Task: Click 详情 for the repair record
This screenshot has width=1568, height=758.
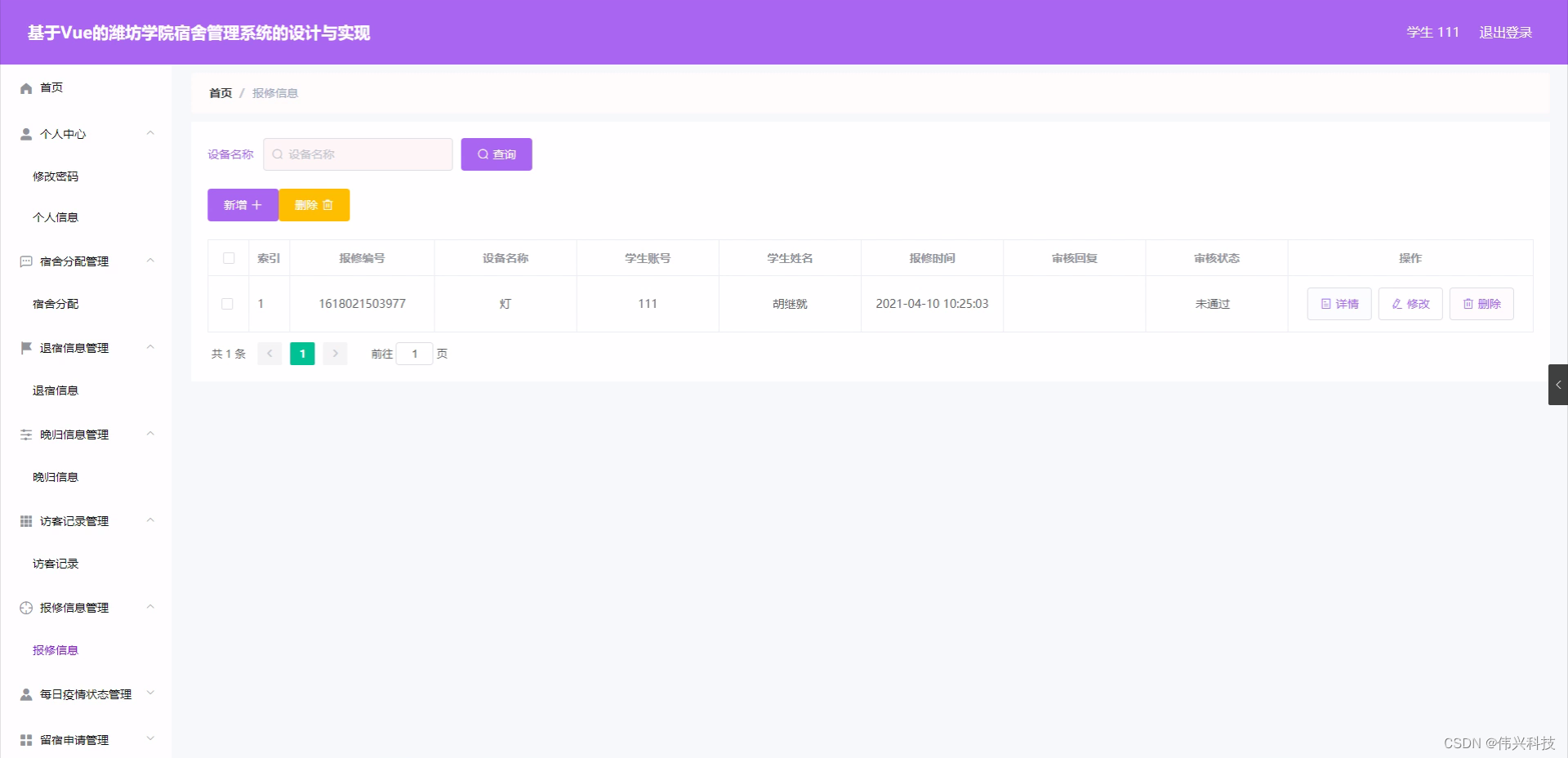Action: 1339,303
